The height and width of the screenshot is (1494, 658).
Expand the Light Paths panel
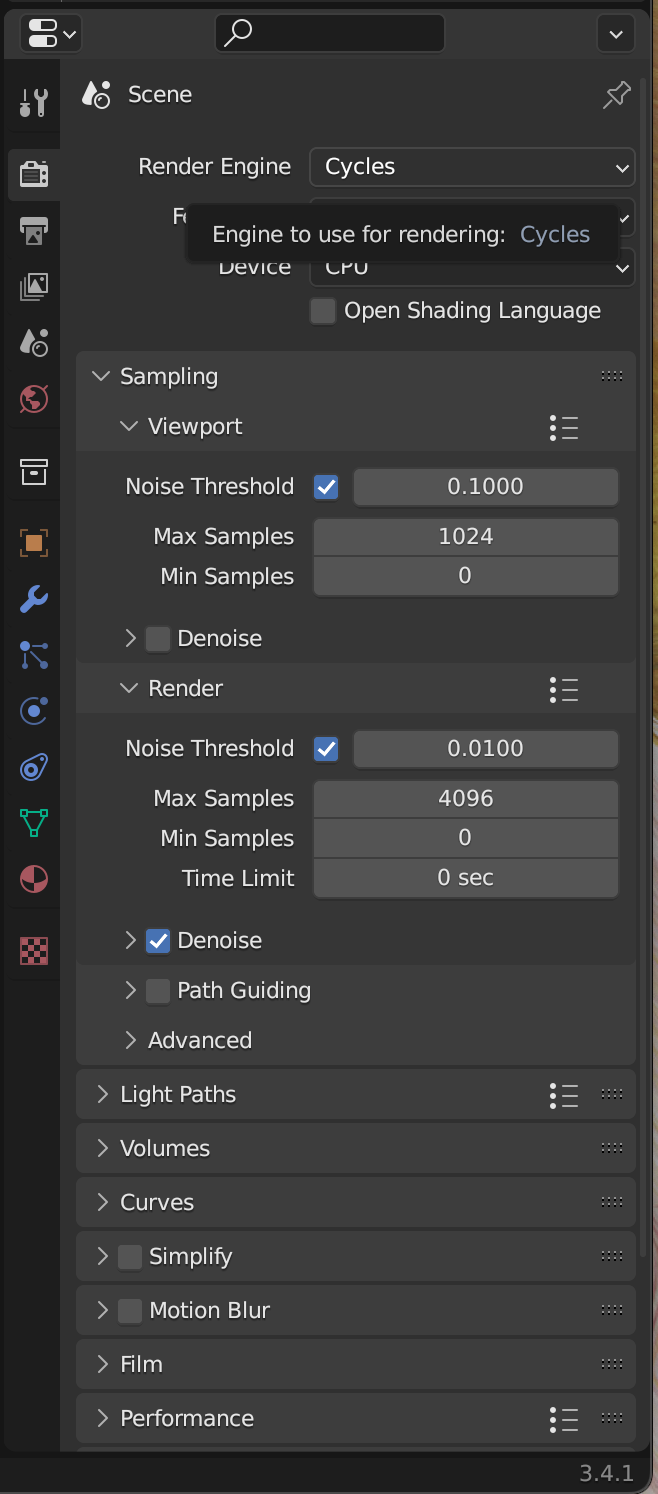click(102, 1095)
